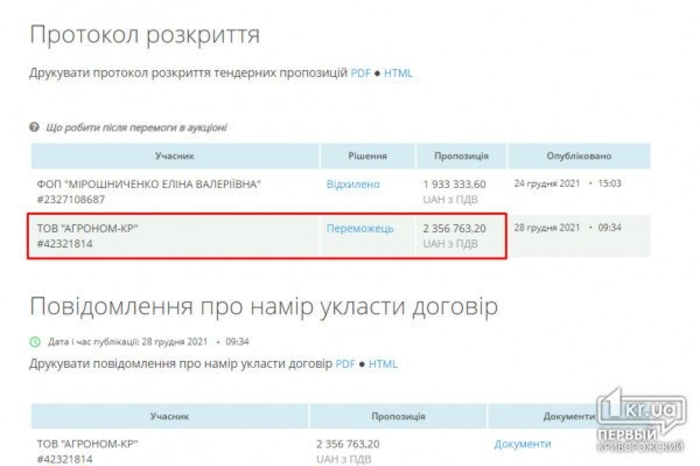Select bid '2 356 763,20' in protocol table
Image resolution: width=700 pixels, height=466 pixels.
[x=454, y=229]
